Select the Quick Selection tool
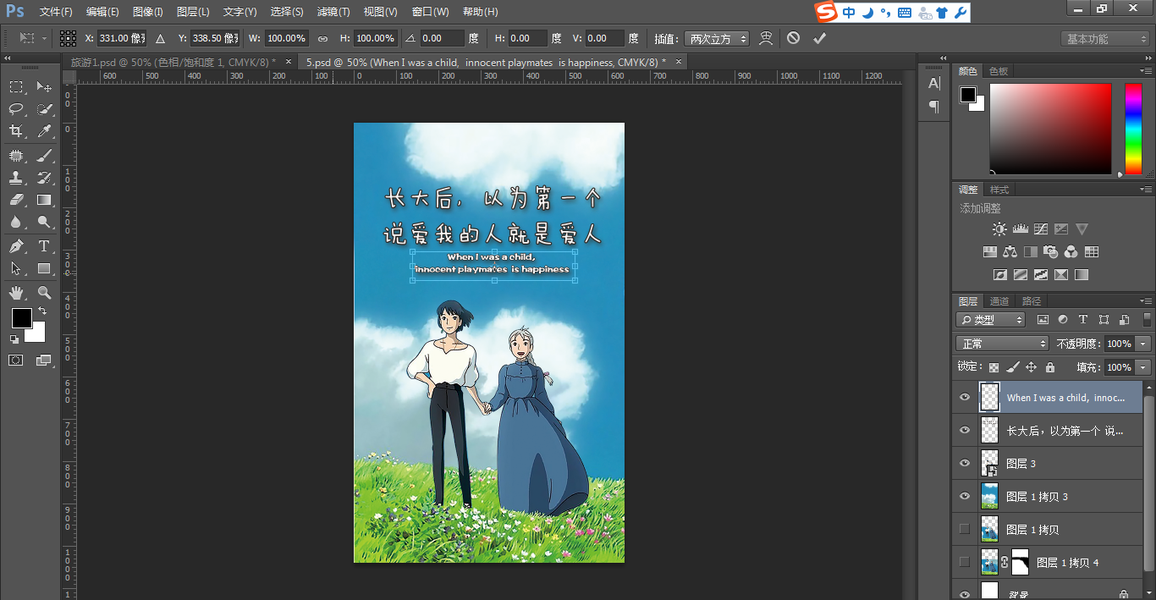This screenshot has width=1156, height=600. (x=44, y=109)
